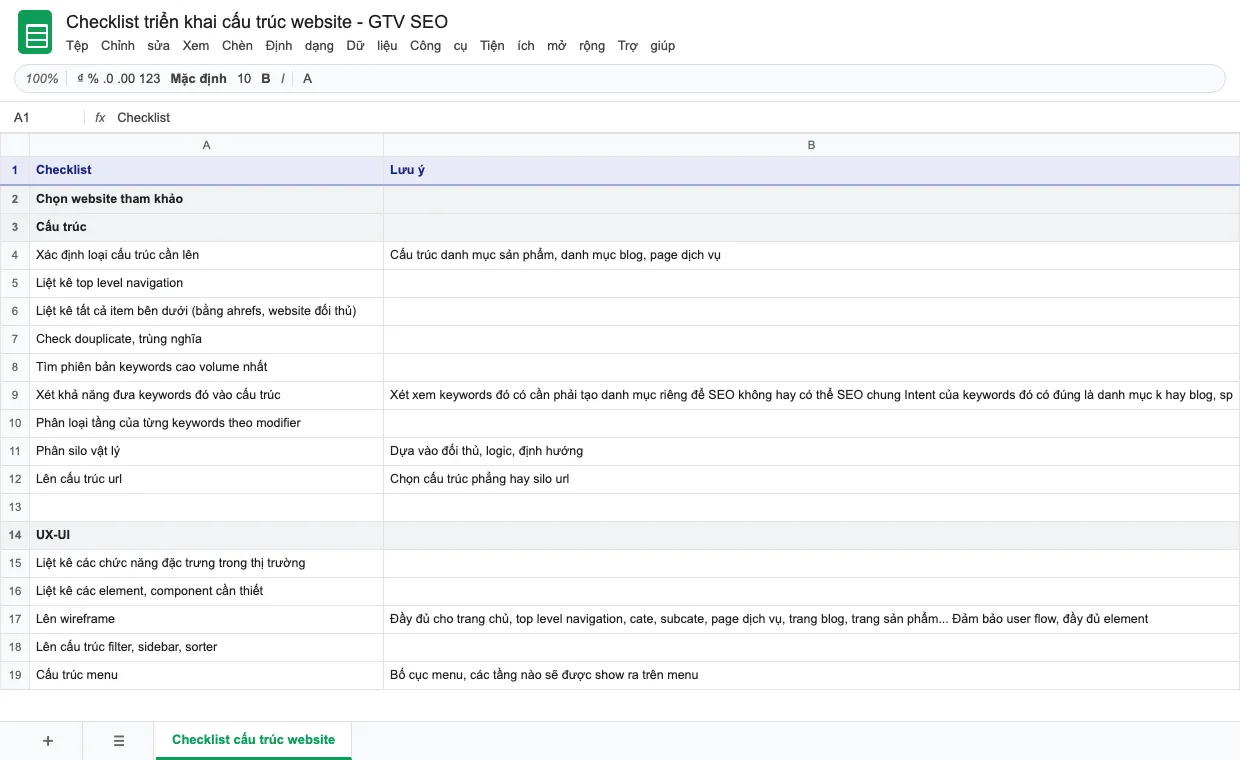This screenshot has height=760, width=1240.
Task: Select note starting Đầy đủ cho trang chủ
Action: (x=811, y=619)
